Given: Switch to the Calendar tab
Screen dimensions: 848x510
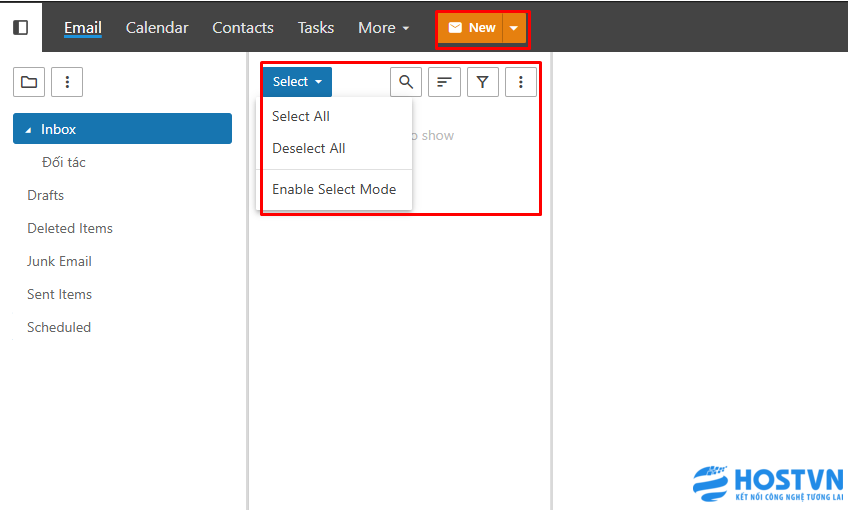Looking at the screenshot, I should click(157, 28).
